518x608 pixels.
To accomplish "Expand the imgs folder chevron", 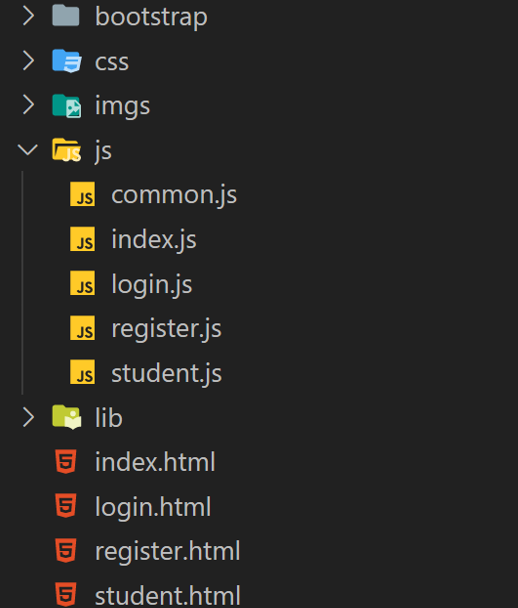I will 28,105.
